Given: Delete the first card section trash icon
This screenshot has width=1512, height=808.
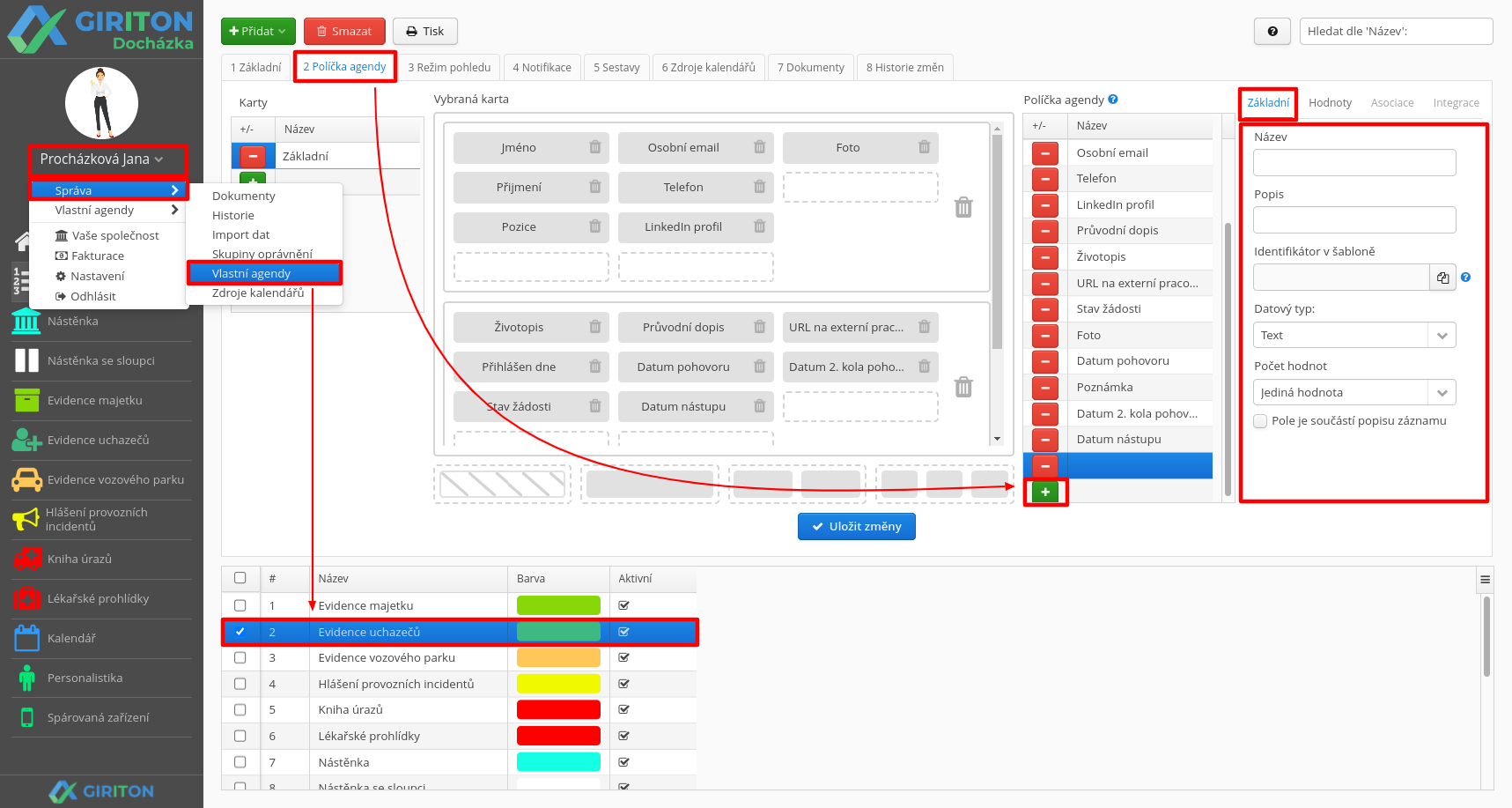Looking at the screenshot, I should click(964, 207).
